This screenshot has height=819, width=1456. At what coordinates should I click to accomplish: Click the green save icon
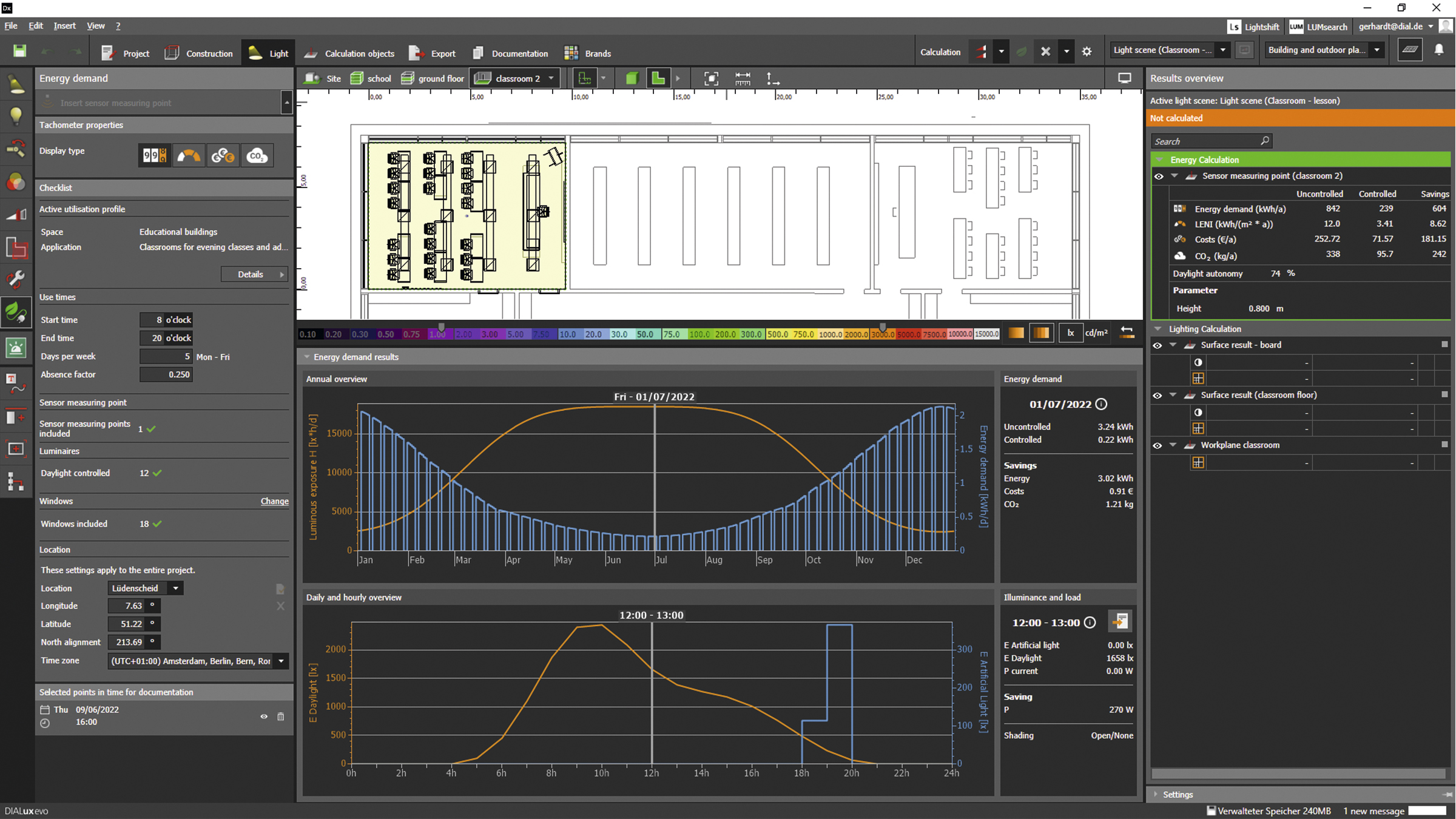pos(19,52)
